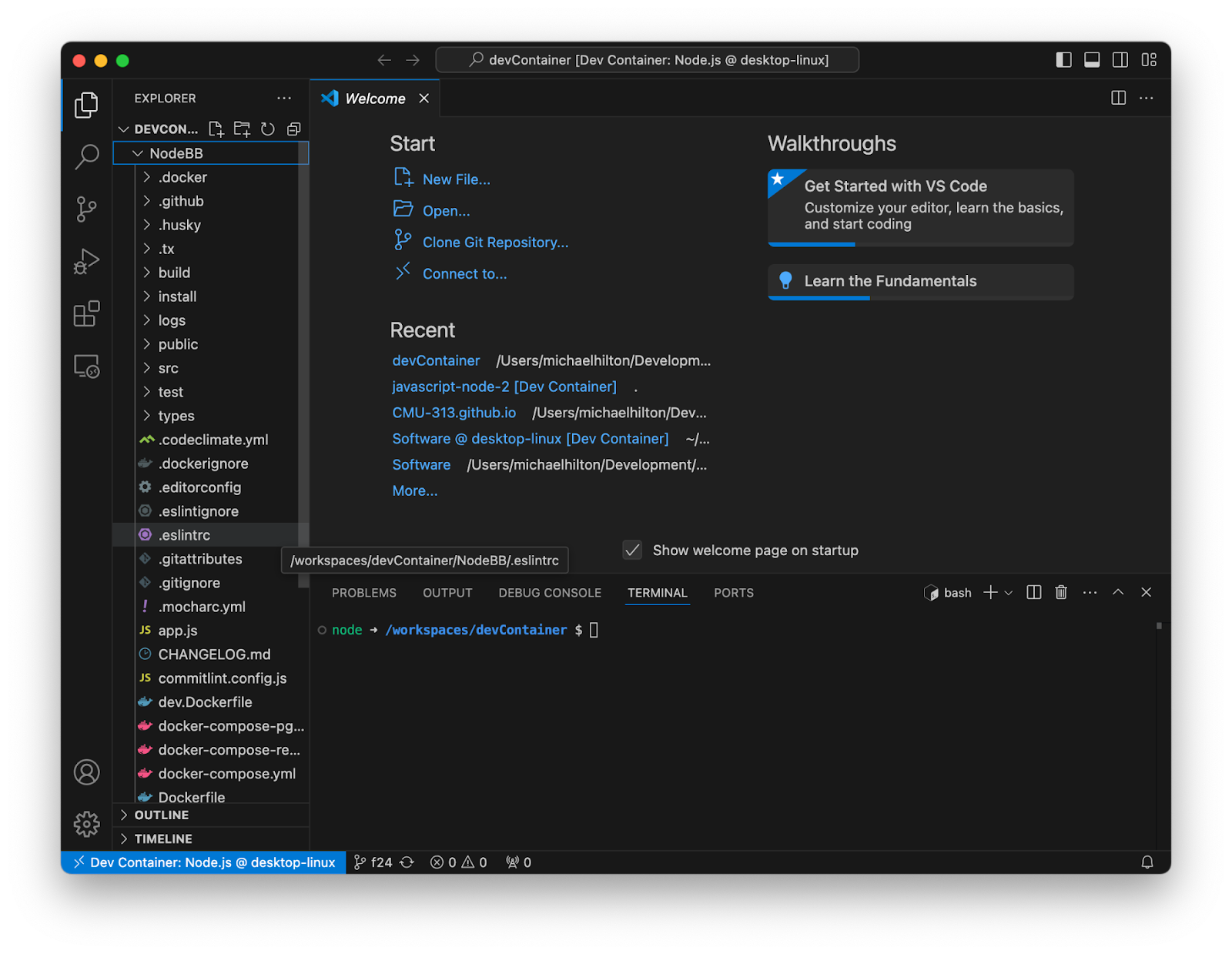
Task: Go forward using navigation arrow
Action: pyautogui.click(x=413, y=60)
